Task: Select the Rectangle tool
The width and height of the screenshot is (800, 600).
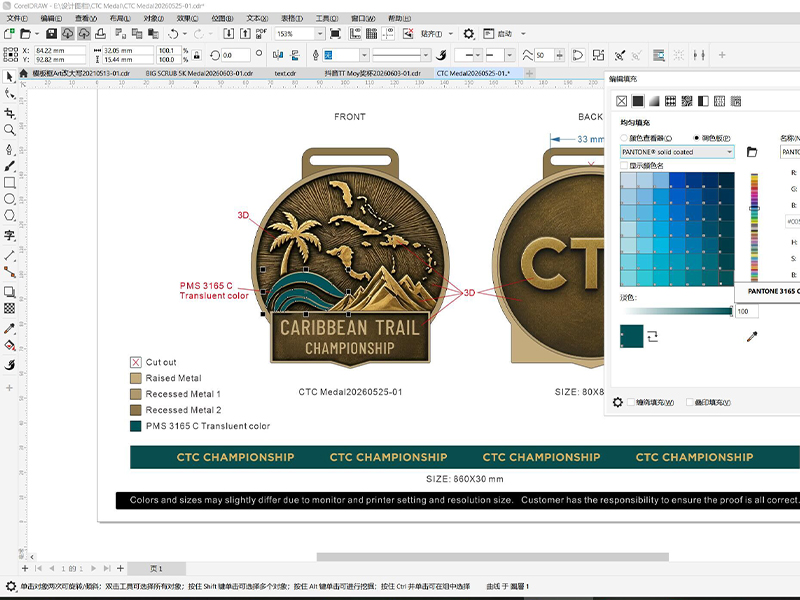Action: (9, 183)
